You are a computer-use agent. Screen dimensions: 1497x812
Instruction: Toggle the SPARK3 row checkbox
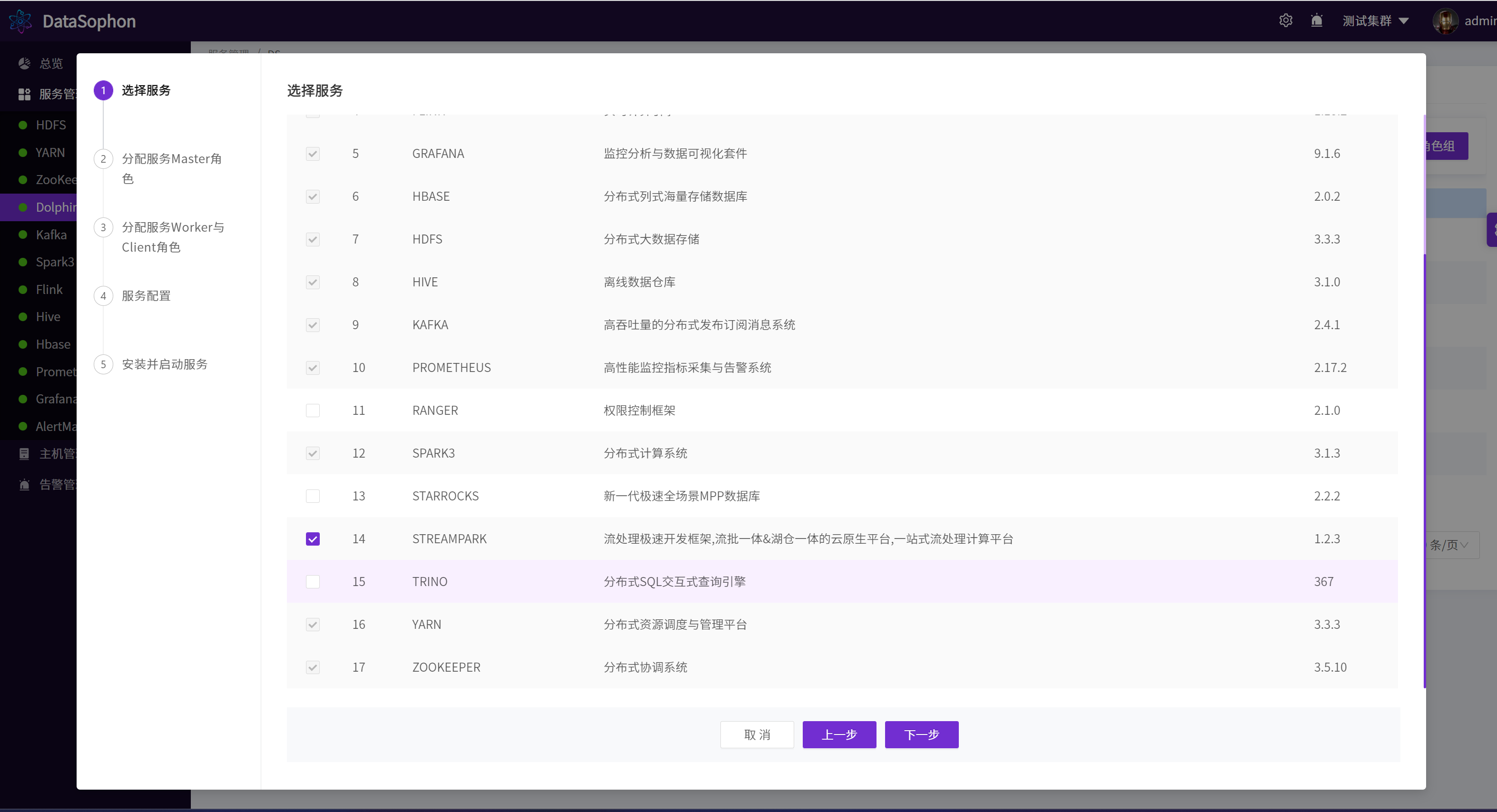(313, 453)
